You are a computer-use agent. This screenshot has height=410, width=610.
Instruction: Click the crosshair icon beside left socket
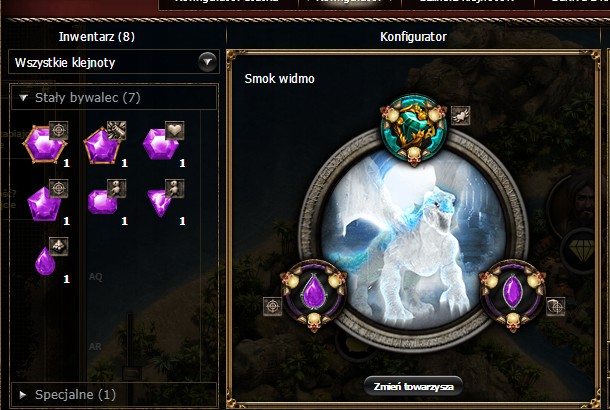[272, 307]
